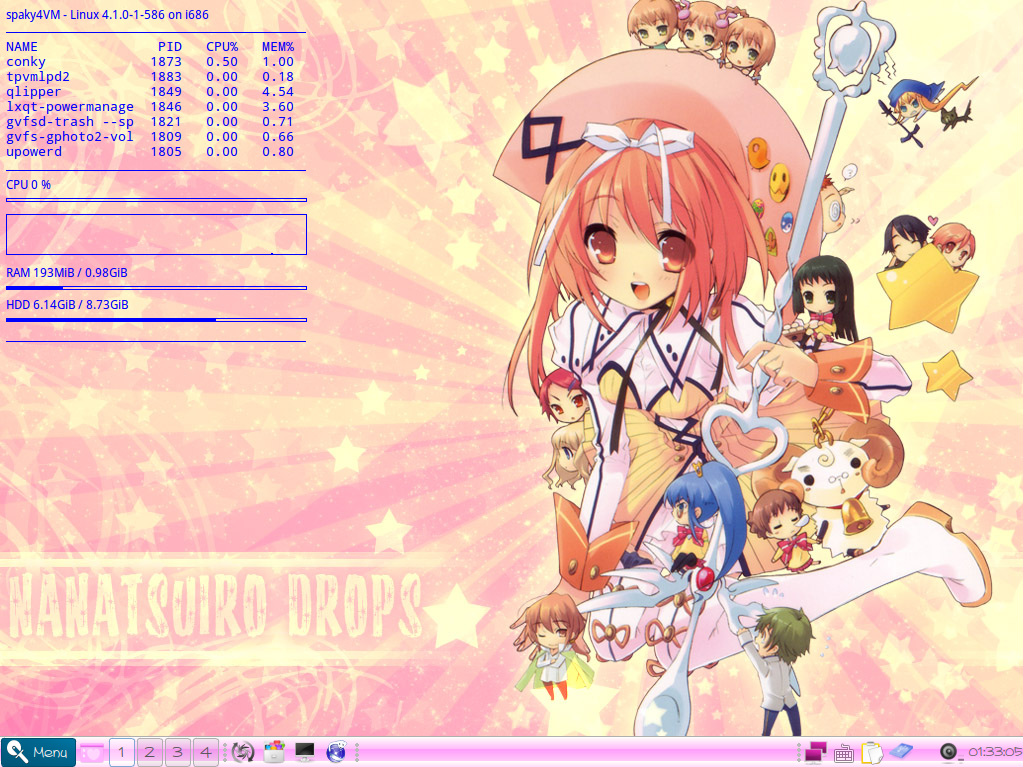The image size is (1023, 767).
Task: Switch to workspace 4
Action: pos(206,752)
